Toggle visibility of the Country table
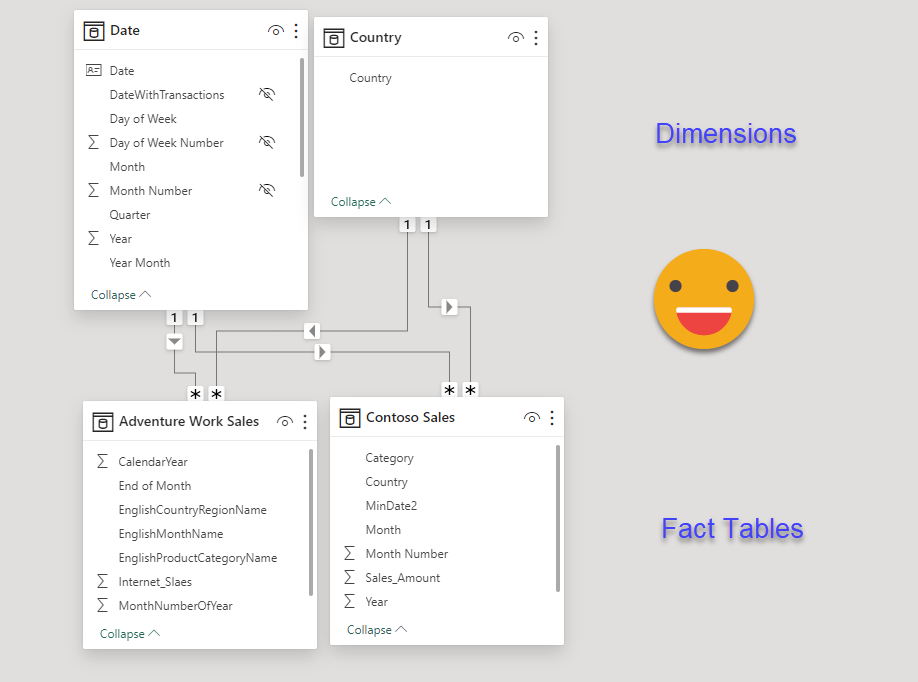Image resolution: width=918 pixels, height=682 pixels. point(516,38)
